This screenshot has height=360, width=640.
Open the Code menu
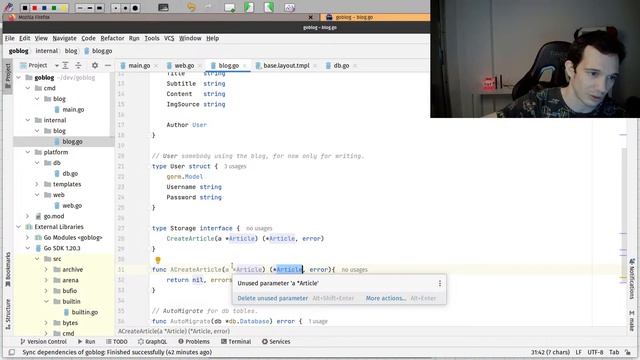click(88, 38)
